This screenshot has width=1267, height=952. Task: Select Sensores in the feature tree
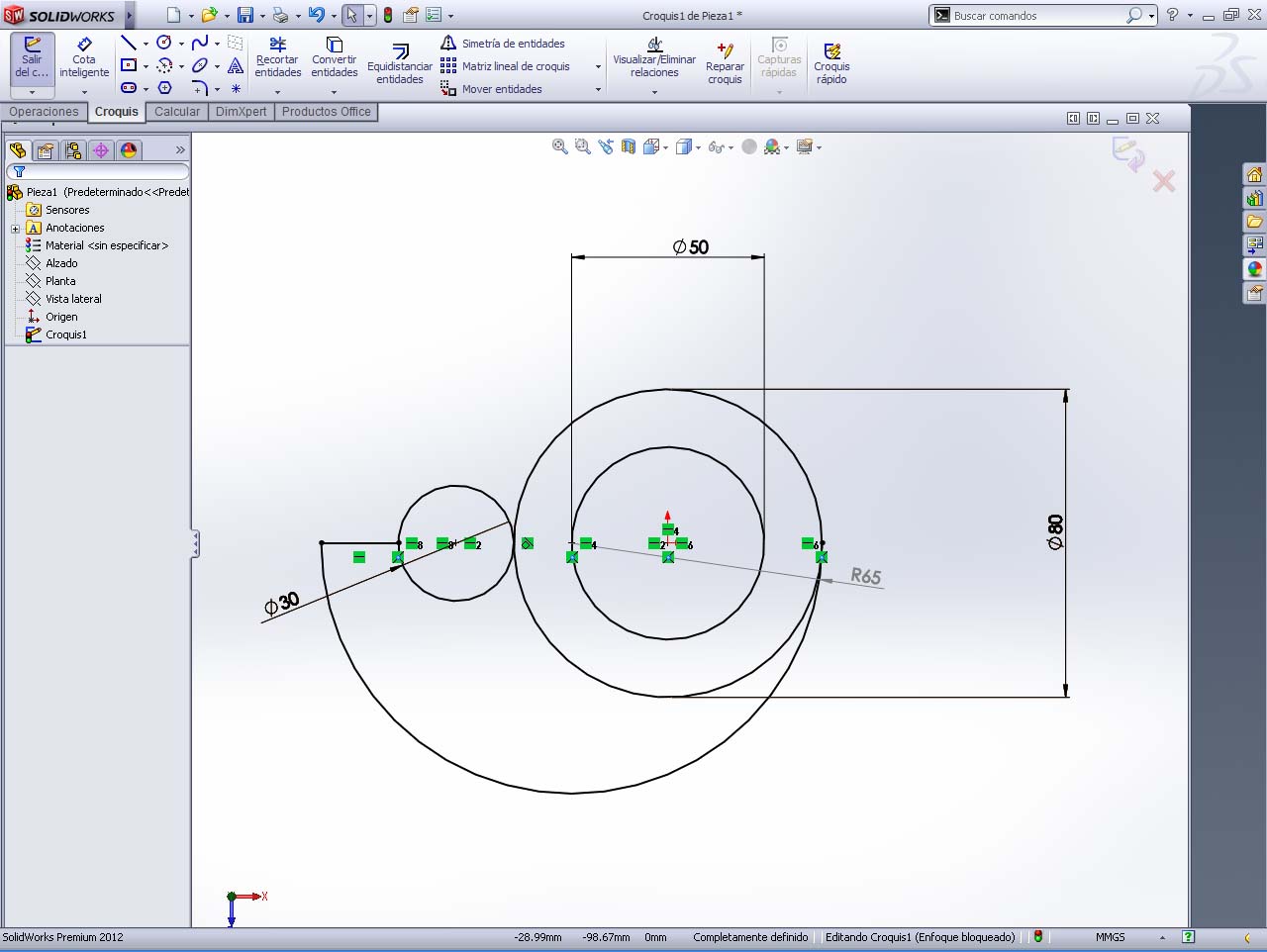(67, 210)
